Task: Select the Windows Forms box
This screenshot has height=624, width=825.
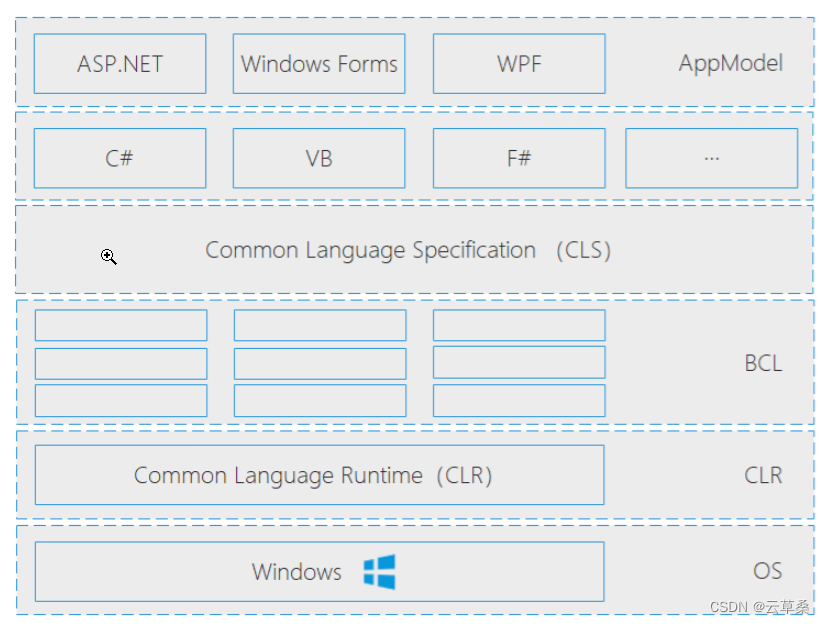Action: [319, 64]
